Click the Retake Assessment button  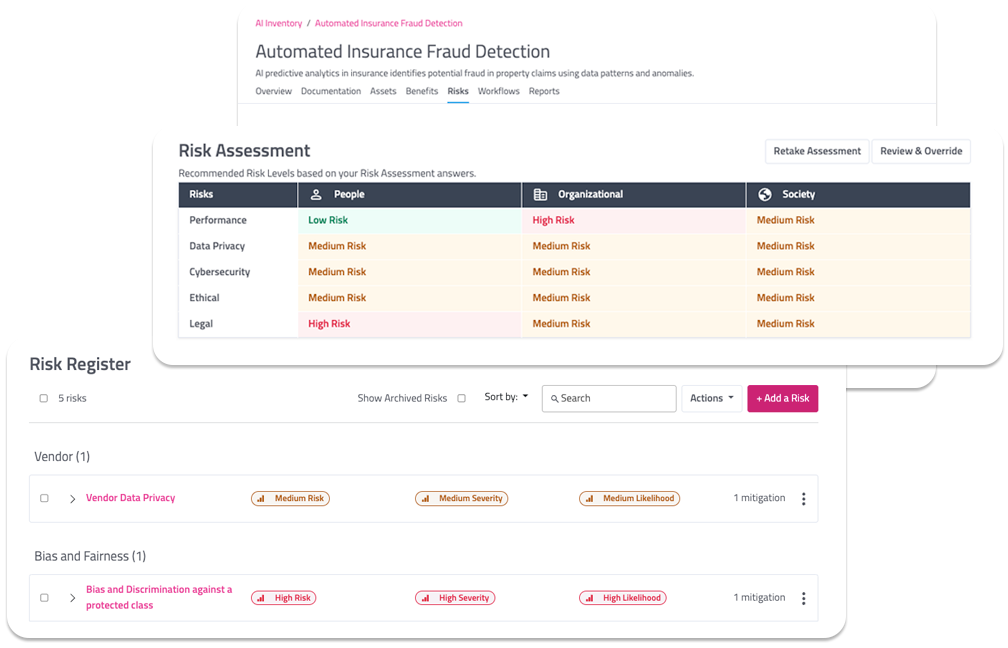click(x=817, y=151)
